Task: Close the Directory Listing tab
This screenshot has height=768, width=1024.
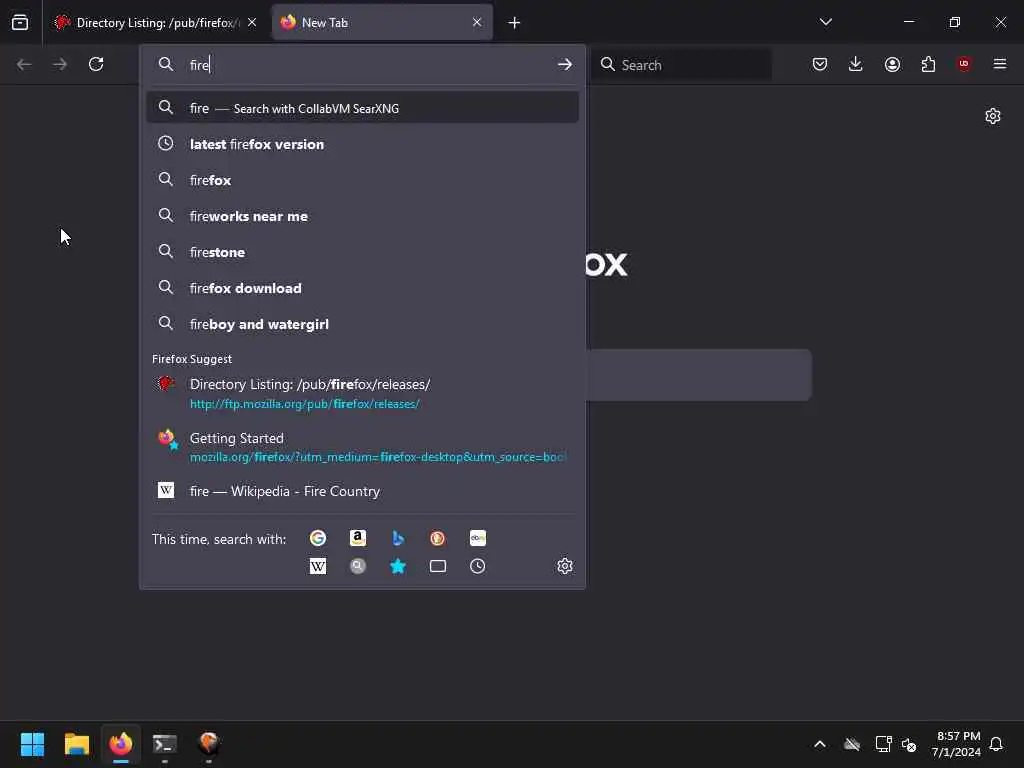Action: [x=252, y=22]
